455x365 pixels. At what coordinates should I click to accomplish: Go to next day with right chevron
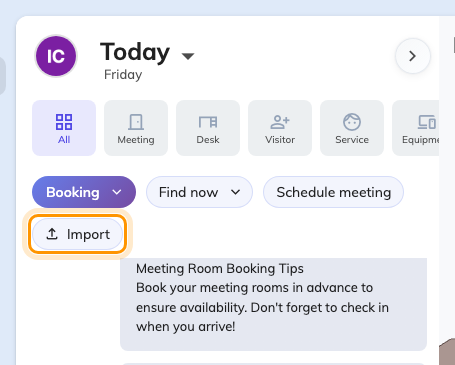(413, 56)
